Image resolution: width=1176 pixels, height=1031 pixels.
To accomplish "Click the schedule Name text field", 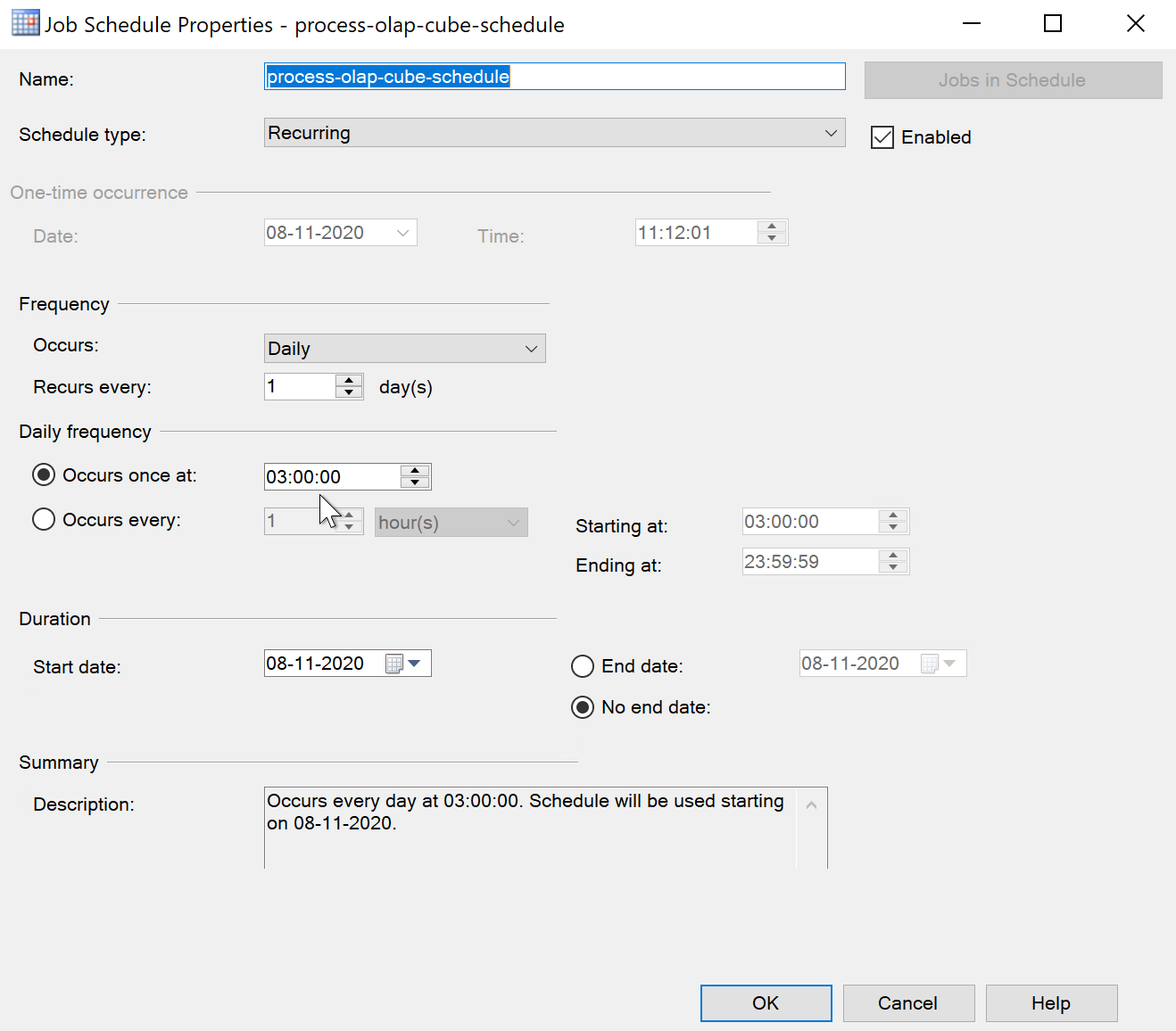I will click(554, 77).
